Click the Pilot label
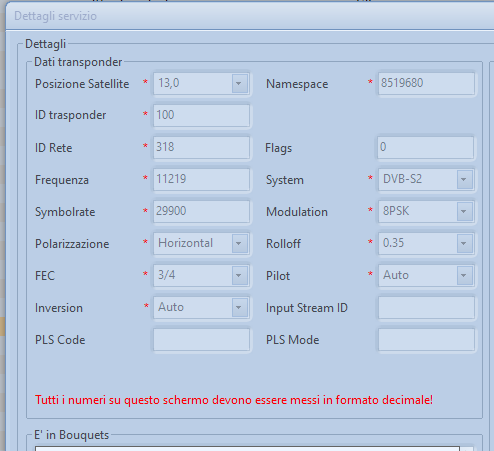This screenshot has height=451, width=494. click(278, 276)
